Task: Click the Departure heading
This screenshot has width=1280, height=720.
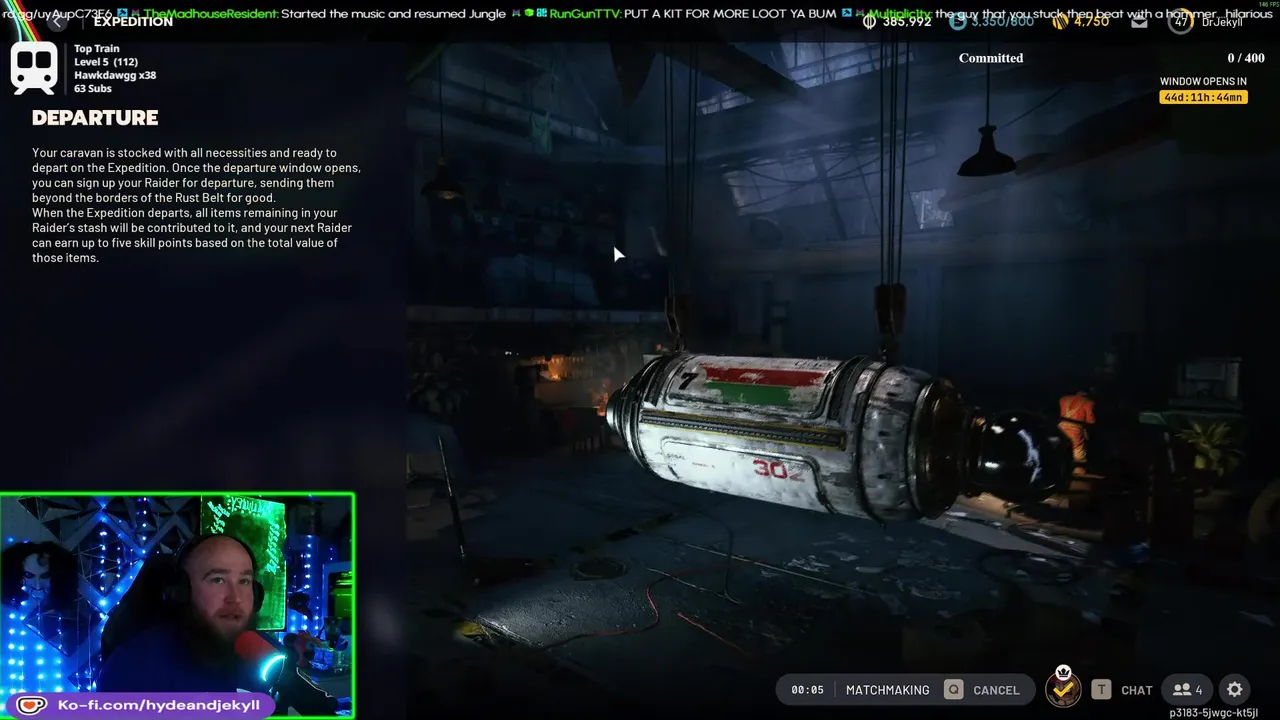Action: [x=95, y=118]
